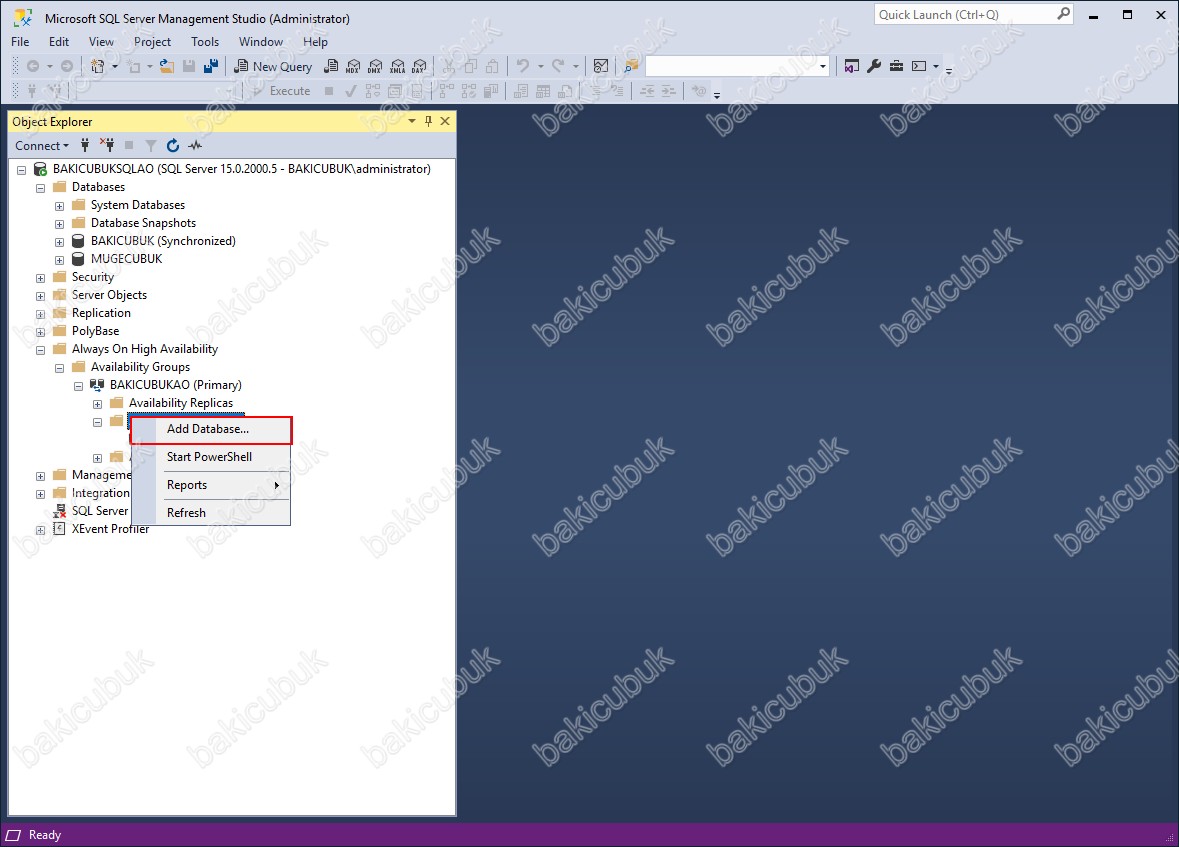The width and height of the screenshot is (1179, 847).
Task: Open a new DAX query
Action: point(419,66)
